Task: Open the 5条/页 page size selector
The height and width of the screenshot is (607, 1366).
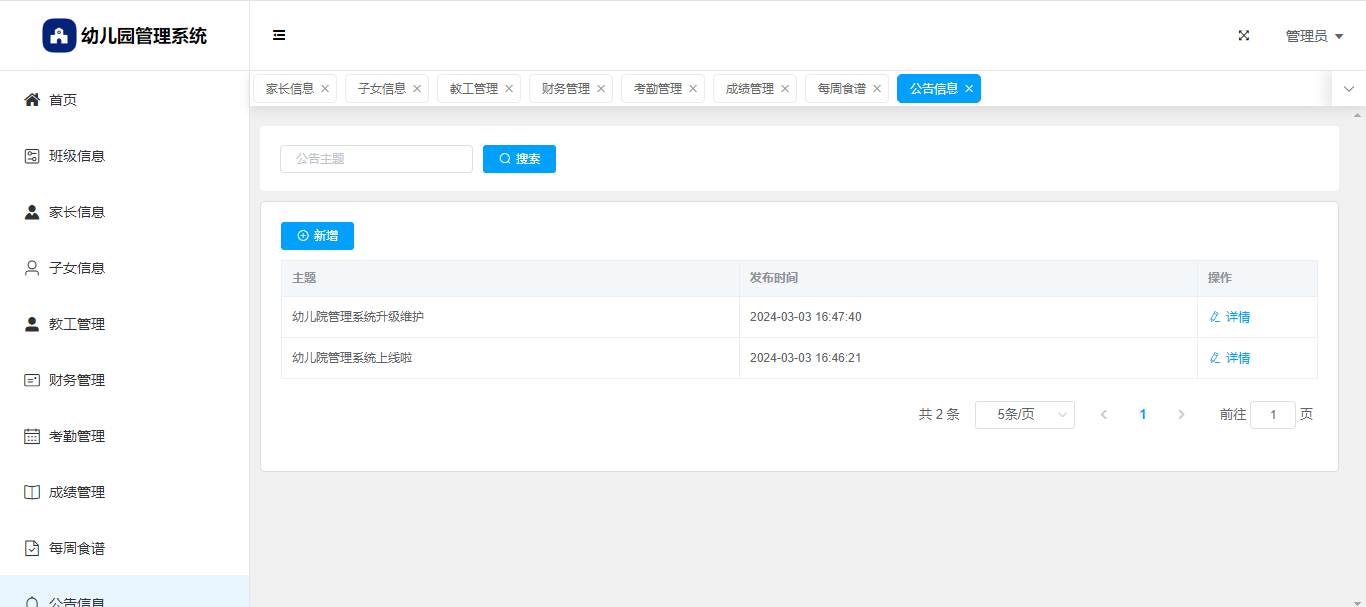Action: click(x=1024, y=415)
